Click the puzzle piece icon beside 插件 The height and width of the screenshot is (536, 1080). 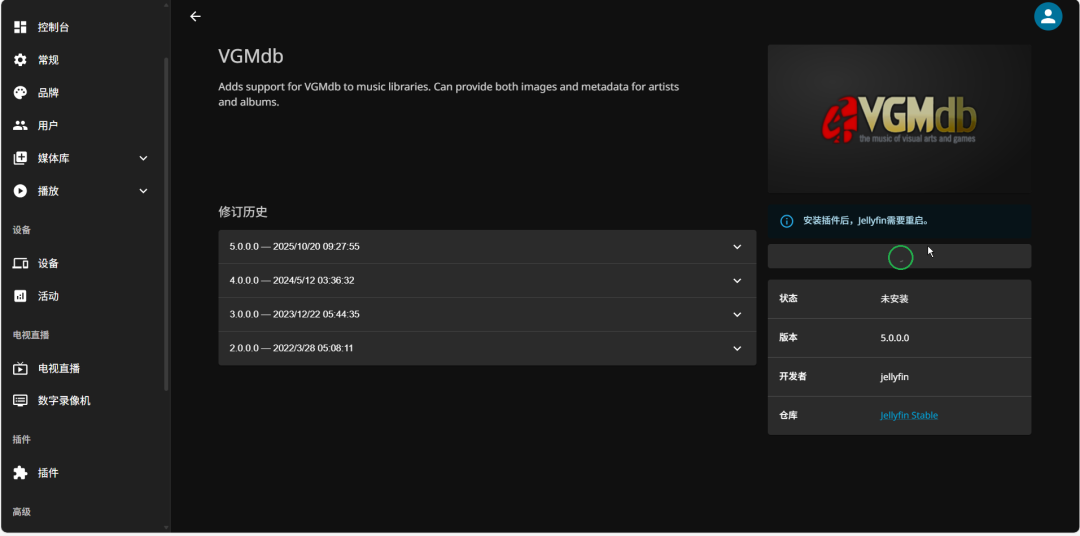click(x=21, y=473)
